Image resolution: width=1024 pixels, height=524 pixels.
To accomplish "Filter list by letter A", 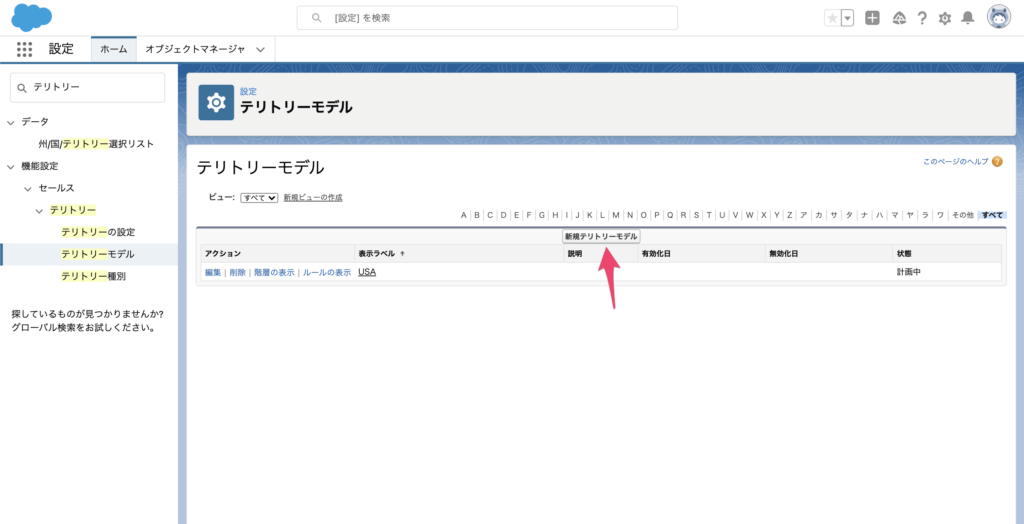I will 464,215.
